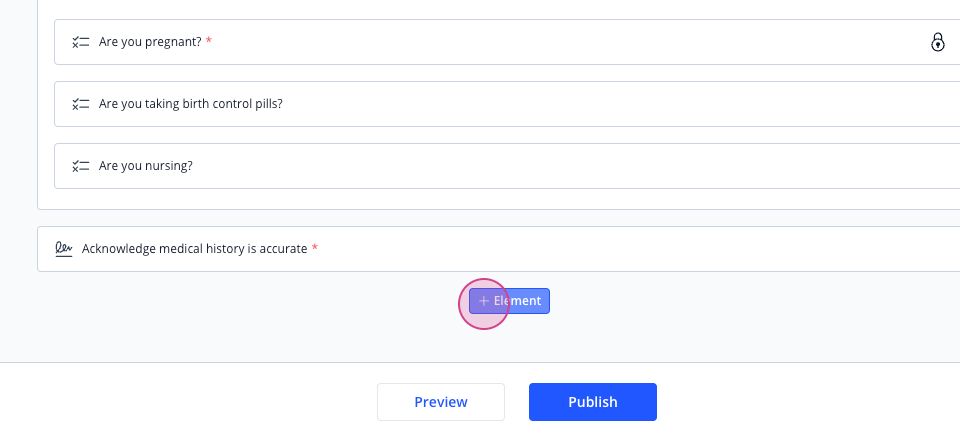960x441 pixels.
Task: Select the 'Are you pregnant?' question text
Action: tap(150, 42)
